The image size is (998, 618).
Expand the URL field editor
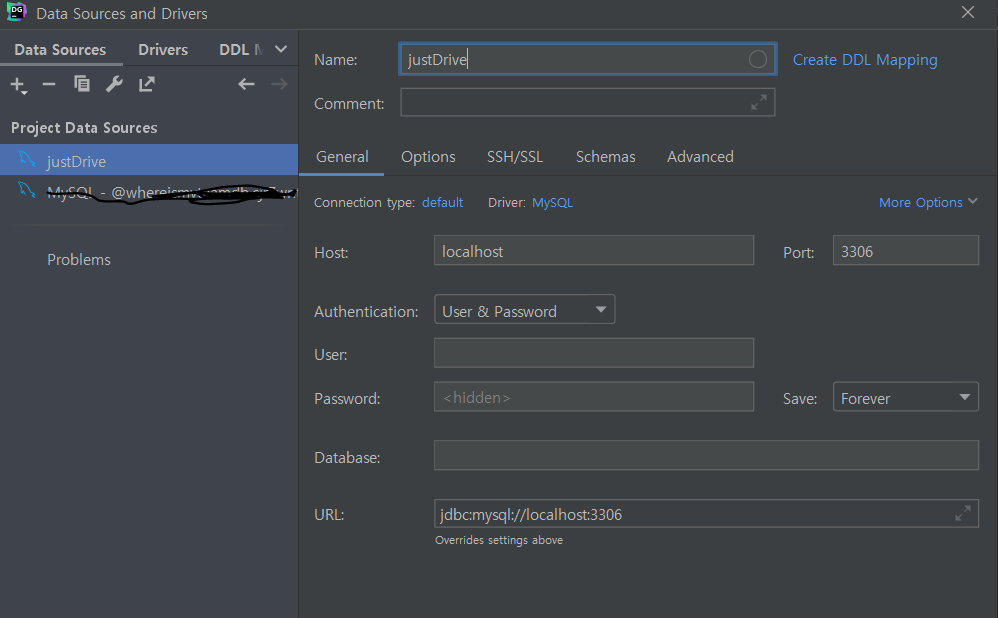click(x=963, y=513)
